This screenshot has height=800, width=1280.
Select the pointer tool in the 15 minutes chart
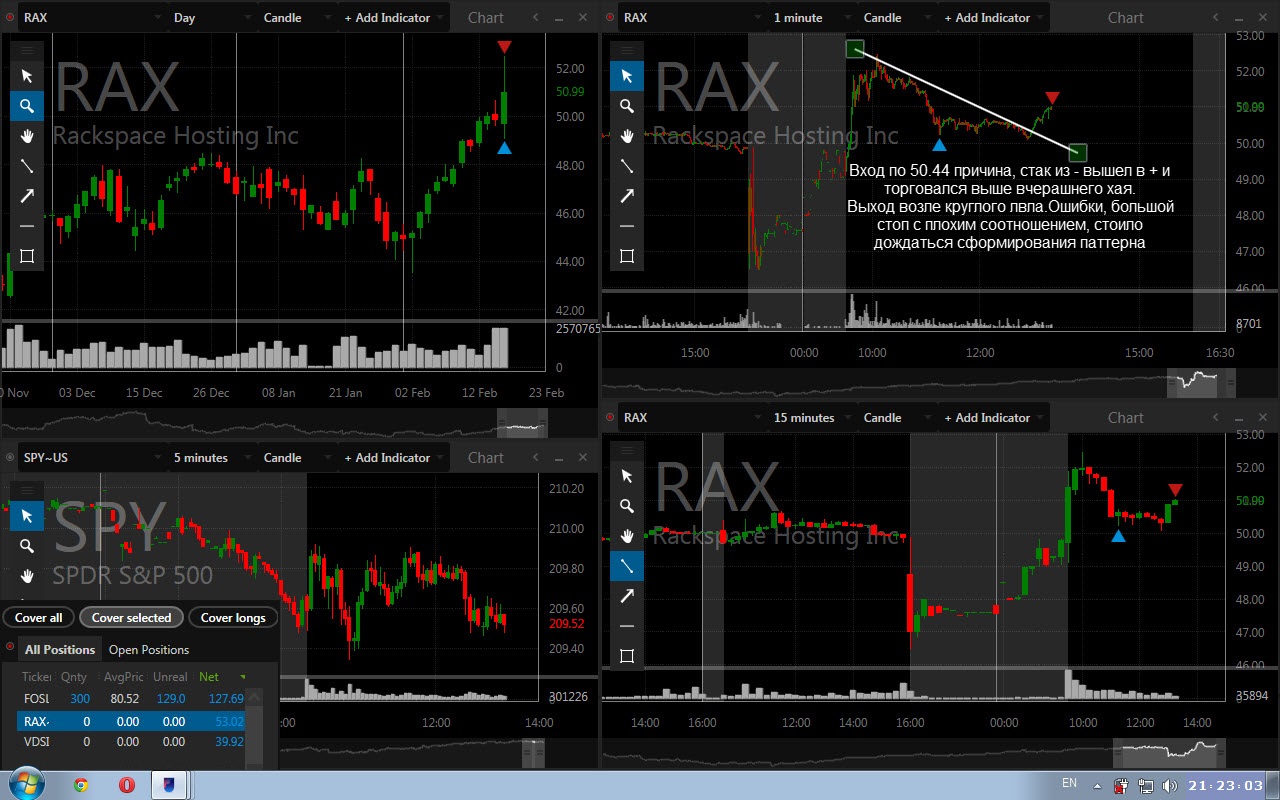(x=627, y=476)
